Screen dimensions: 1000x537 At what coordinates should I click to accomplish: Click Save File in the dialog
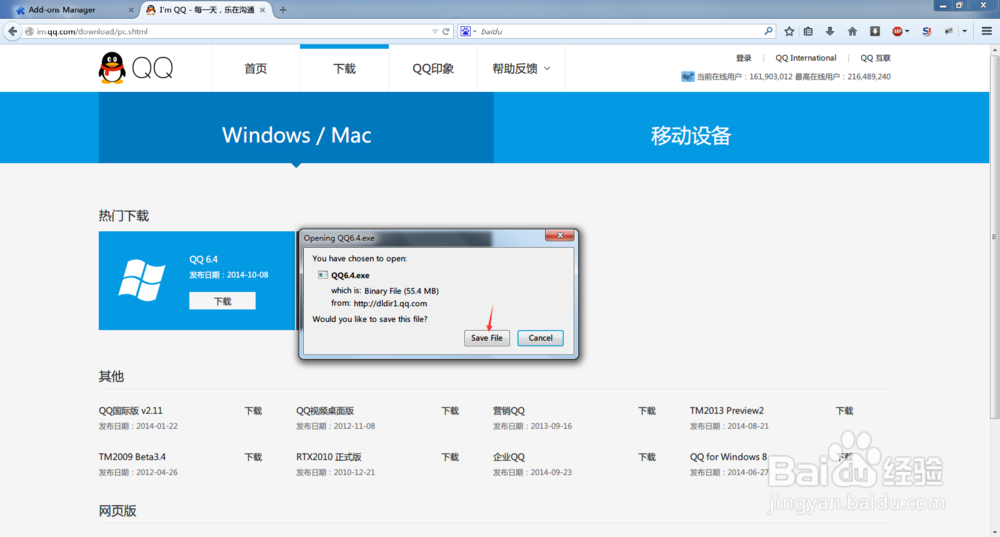(x=487, y=338)
